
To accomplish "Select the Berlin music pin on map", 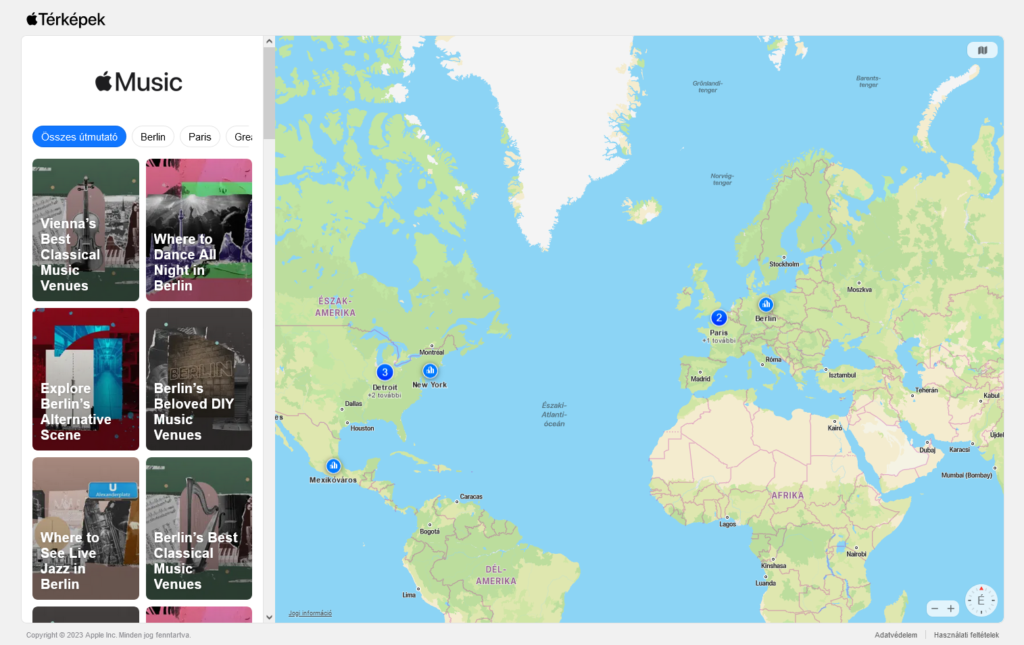I will pos(766,304).
